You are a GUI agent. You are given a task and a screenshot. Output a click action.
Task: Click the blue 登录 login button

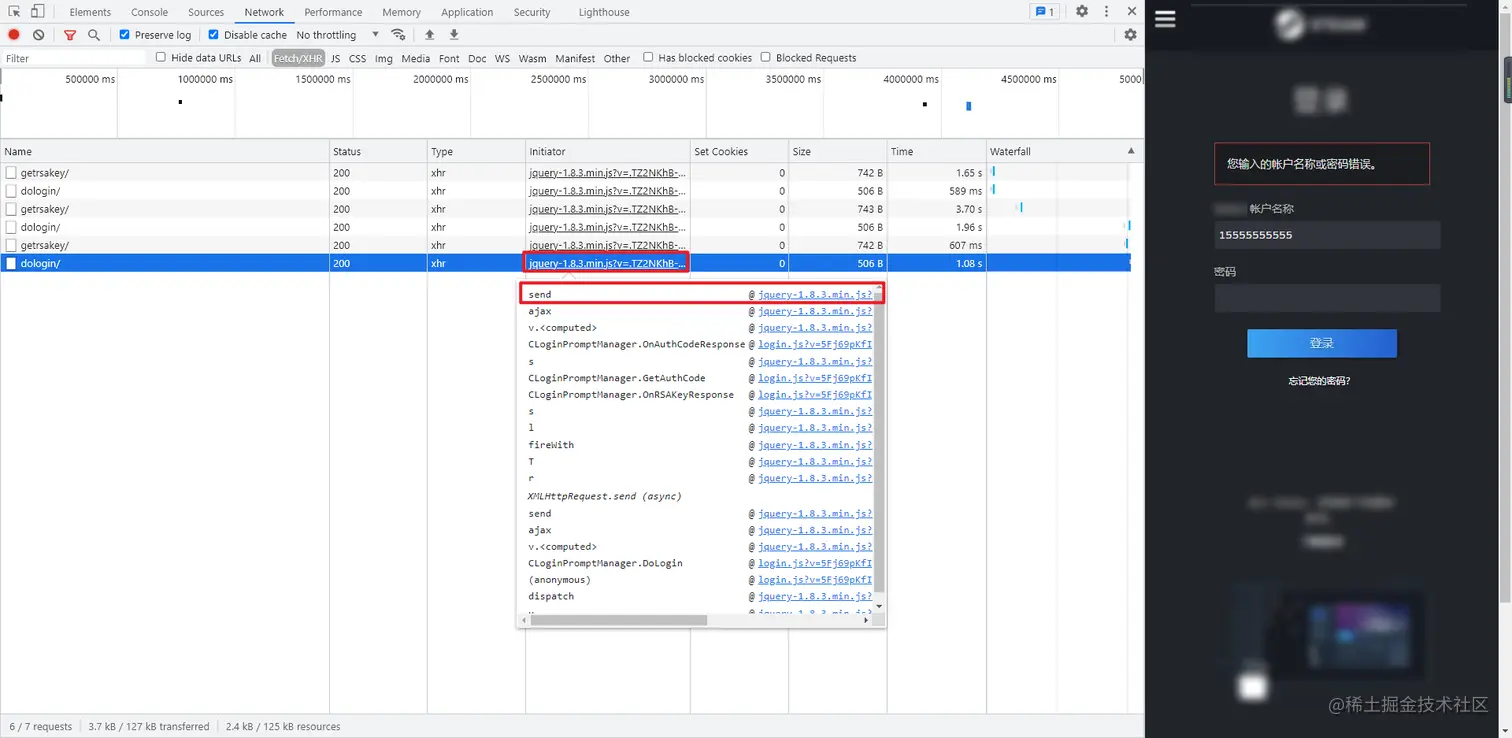(1322, 343)
